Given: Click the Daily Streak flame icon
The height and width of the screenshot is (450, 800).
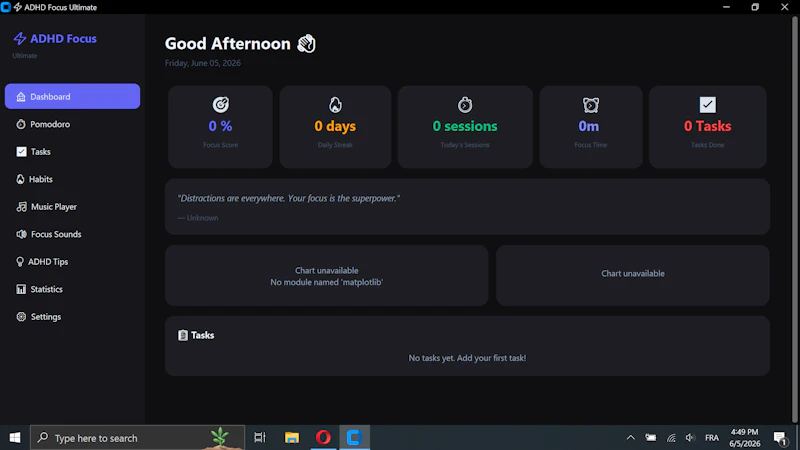Looking at the screenshot, I should (335, 105).
